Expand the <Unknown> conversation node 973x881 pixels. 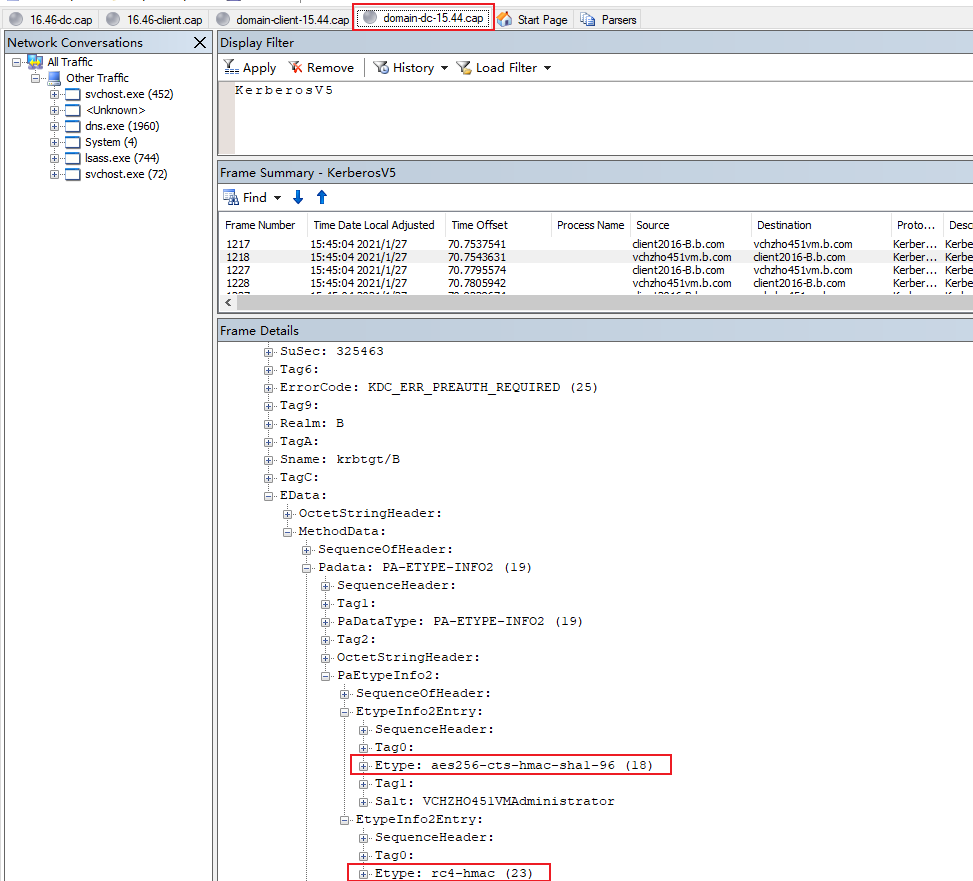pyautogui.click(x=55, y=110)
